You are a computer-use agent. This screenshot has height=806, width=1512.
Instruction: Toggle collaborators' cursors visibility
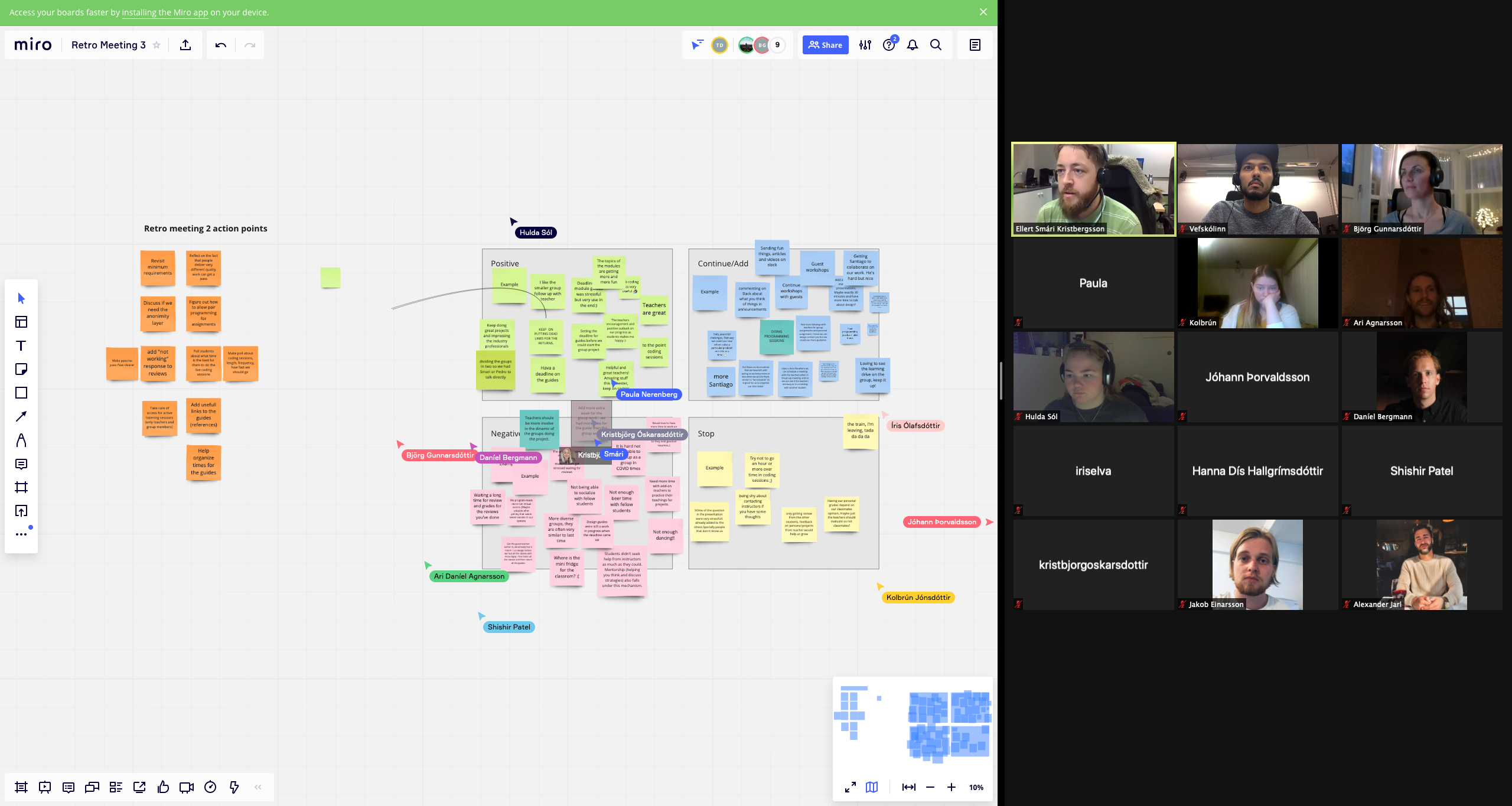pos(698,45)
